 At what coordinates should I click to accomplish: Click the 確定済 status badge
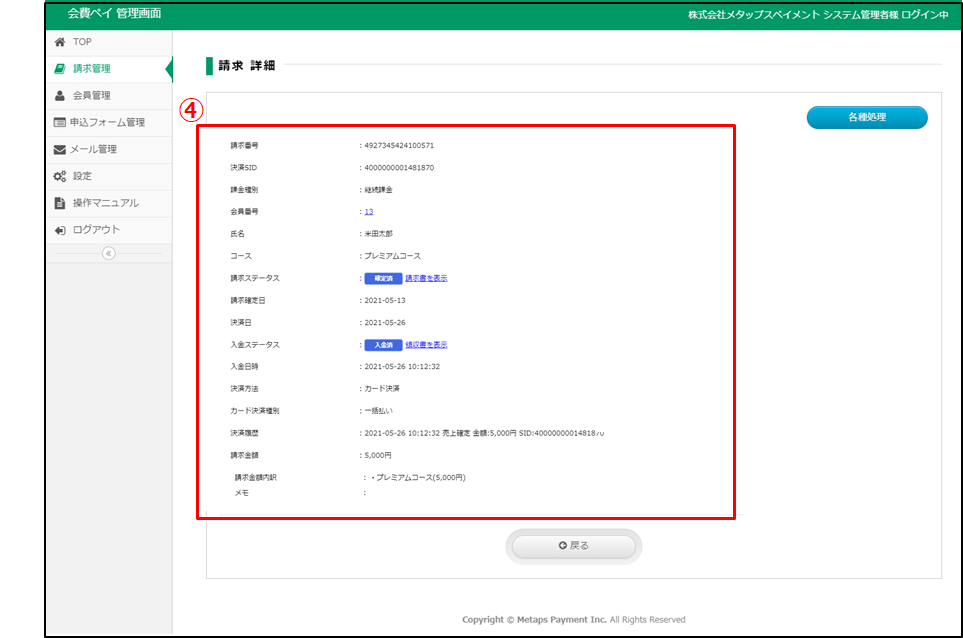(x=383, y=278)
